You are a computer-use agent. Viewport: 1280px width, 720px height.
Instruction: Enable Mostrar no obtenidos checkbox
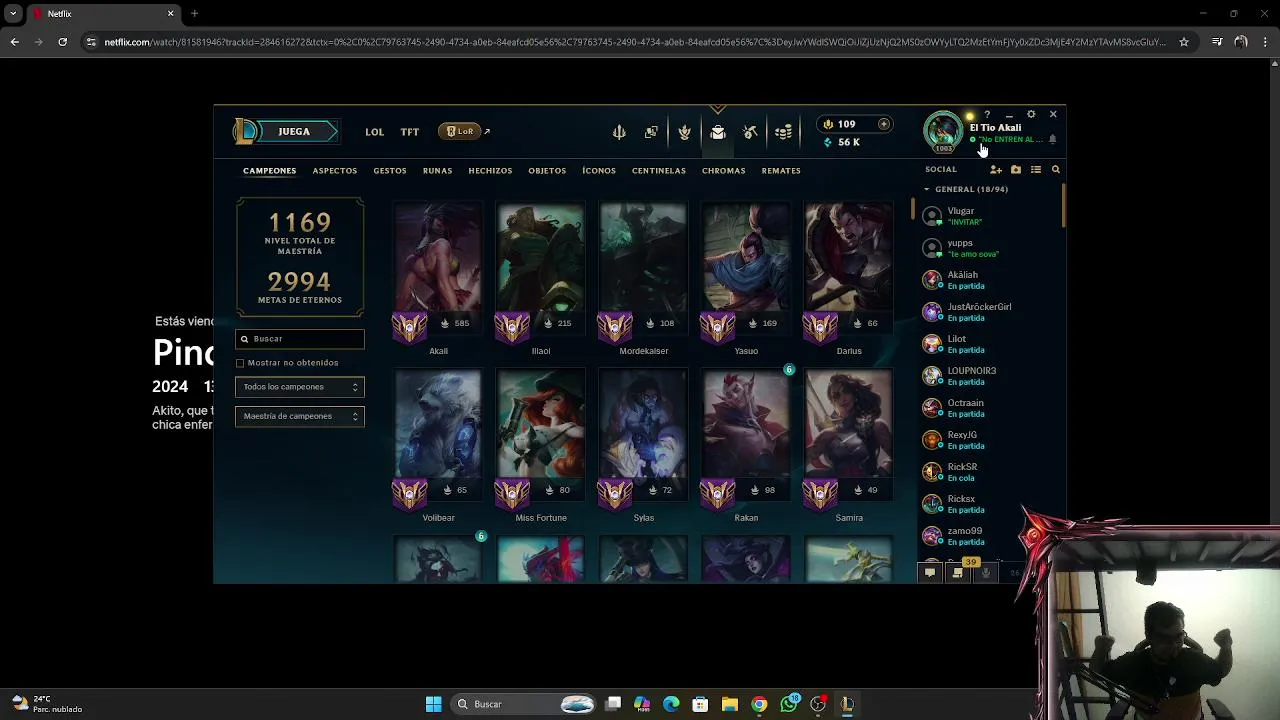point(240,363)
